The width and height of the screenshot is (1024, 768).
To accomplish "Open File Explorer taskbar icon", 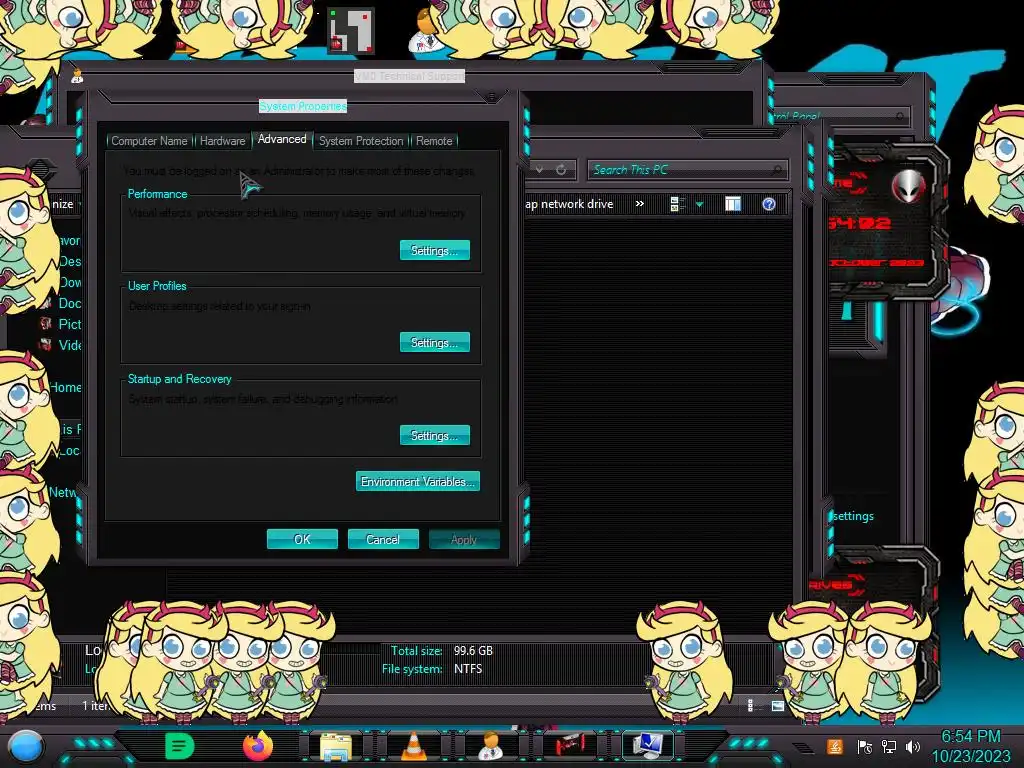I will 336,747.
